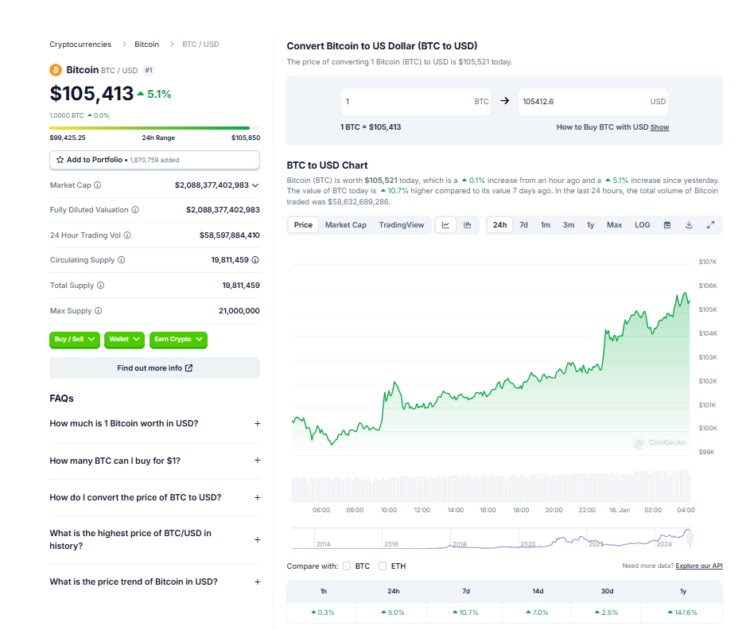Click the arrow between BTC and USD fields
The height and width of the screenshot is (630, 750).
tap(505, 101)
